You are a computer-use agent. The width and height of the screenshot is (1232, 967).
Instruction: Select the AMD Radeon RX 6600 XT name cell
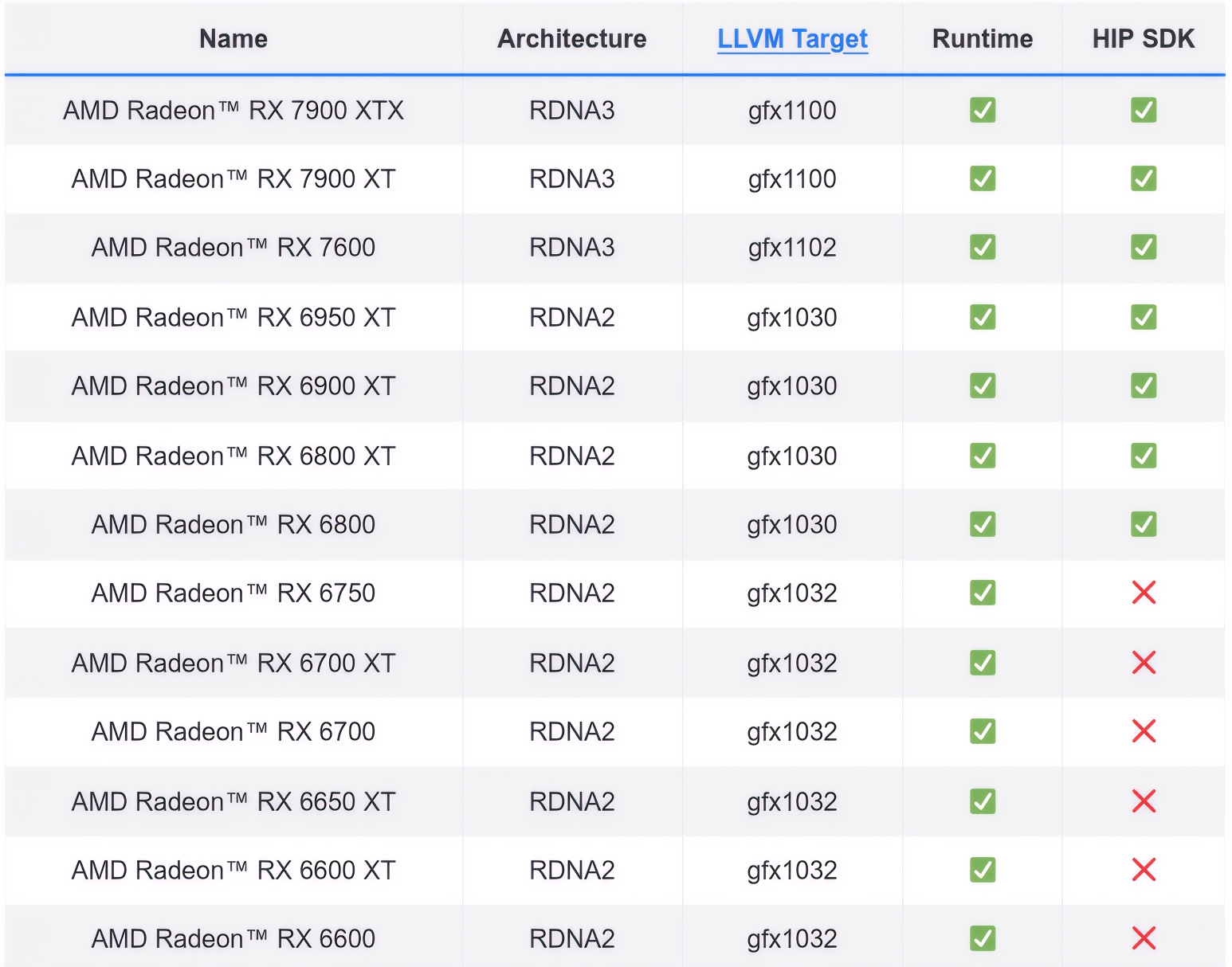233,870
